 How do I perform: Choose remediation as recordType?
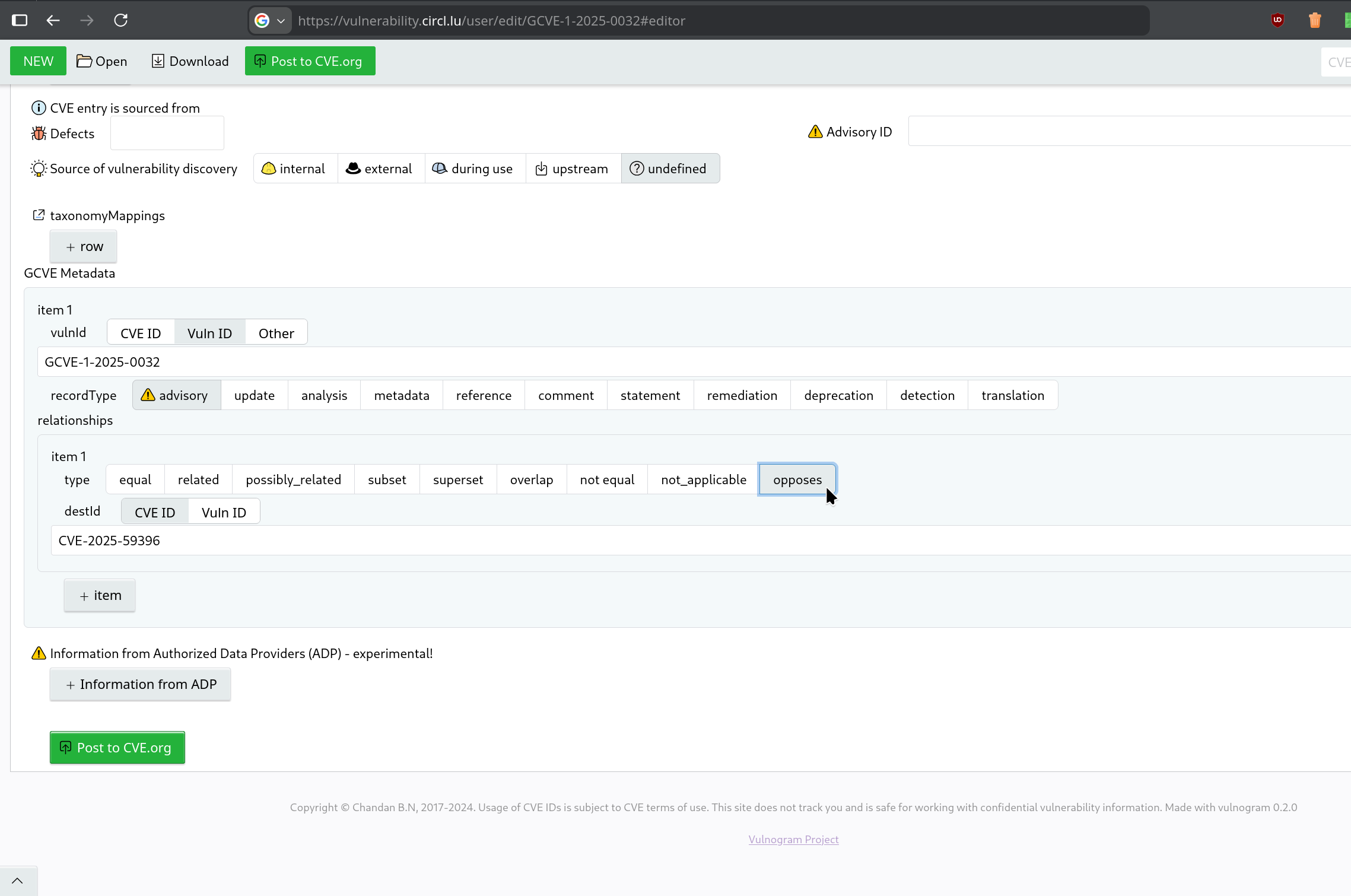[x=742, y=395]
